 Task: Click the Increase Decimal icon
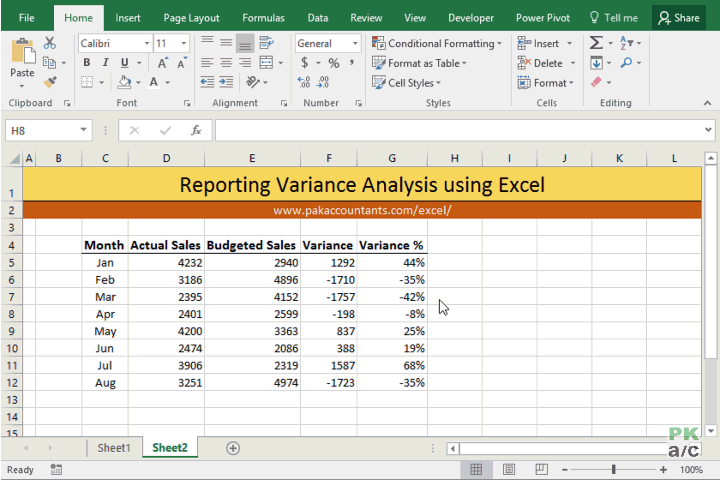coord(304,82)
